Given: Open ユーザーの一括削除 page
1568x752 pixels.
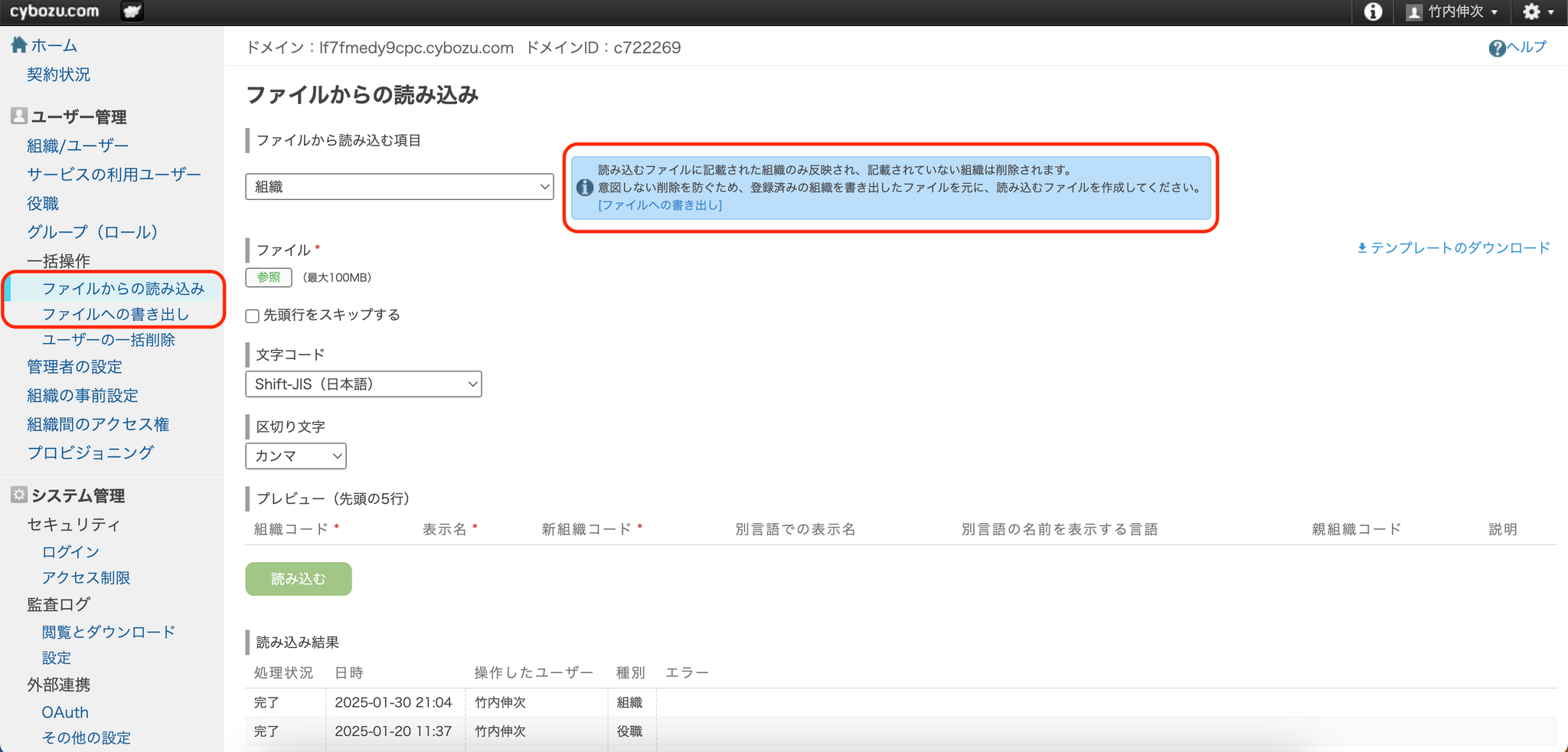Looking at the screenshot, I should click(108, 340).
